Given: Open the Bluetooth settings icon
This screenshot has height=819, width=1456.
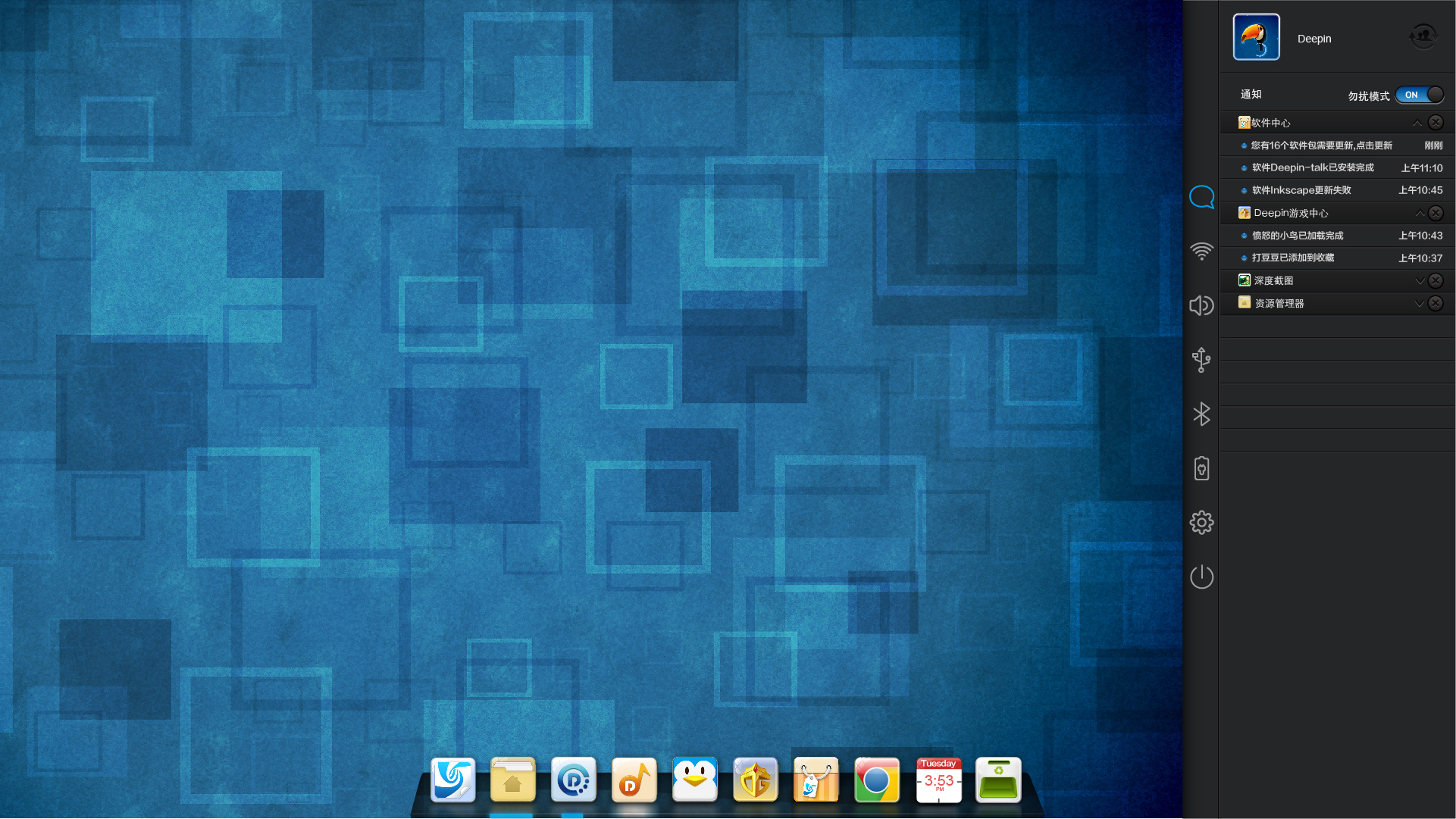Looking at the screenshot, I should pyautogui.click(x=1201, y=414).
